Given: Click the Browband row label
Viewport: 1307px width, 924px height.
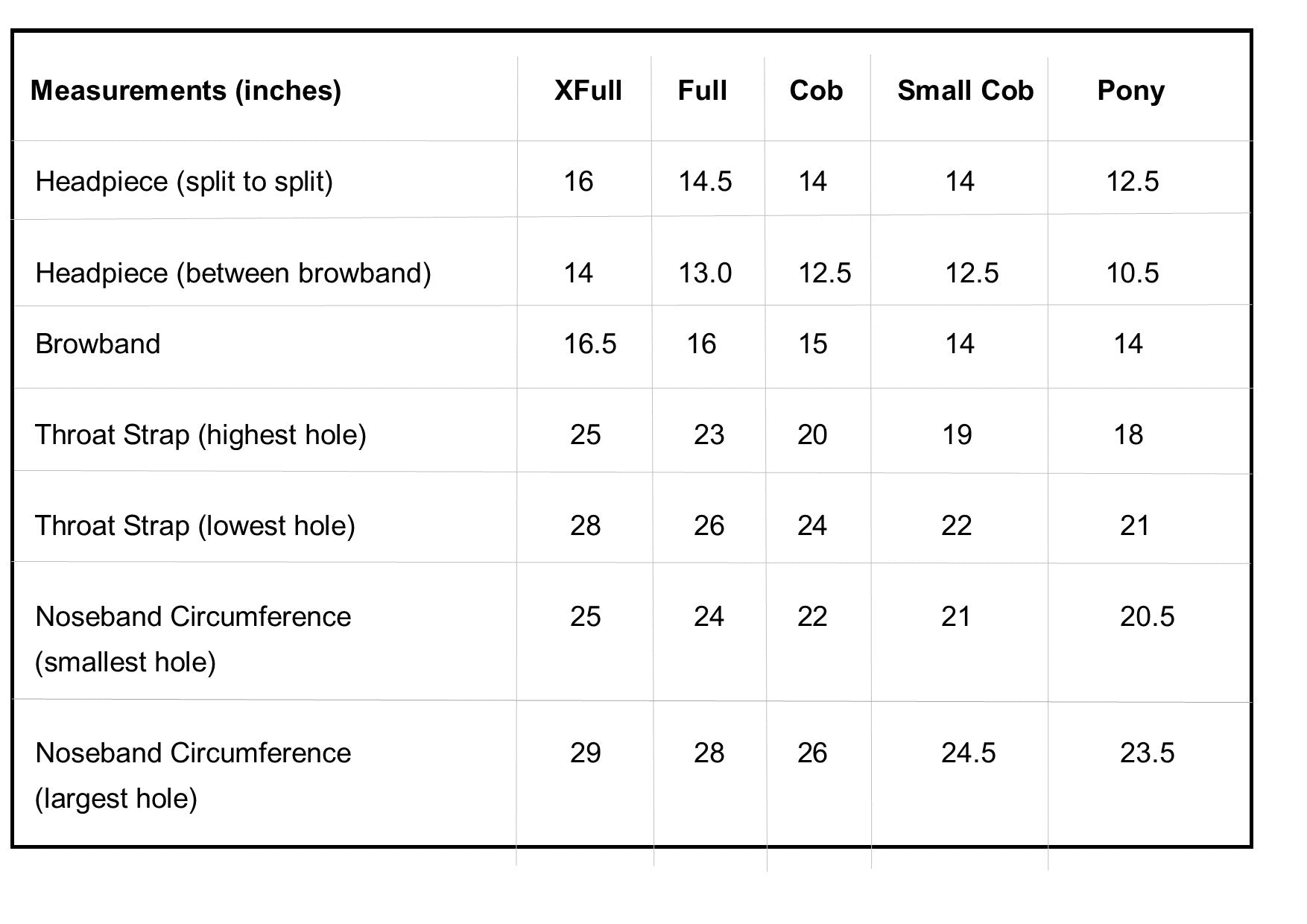Looking at the screenshot, I should [98, 344].
